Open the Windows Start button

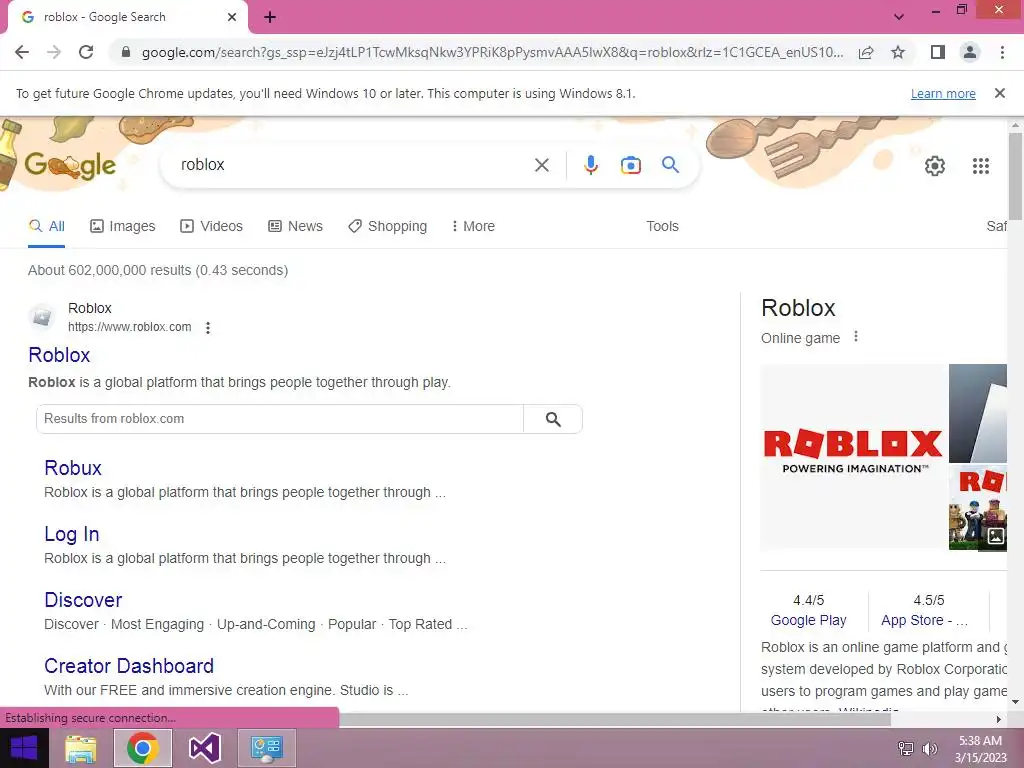pyautogui.click(x=24, y=748)
